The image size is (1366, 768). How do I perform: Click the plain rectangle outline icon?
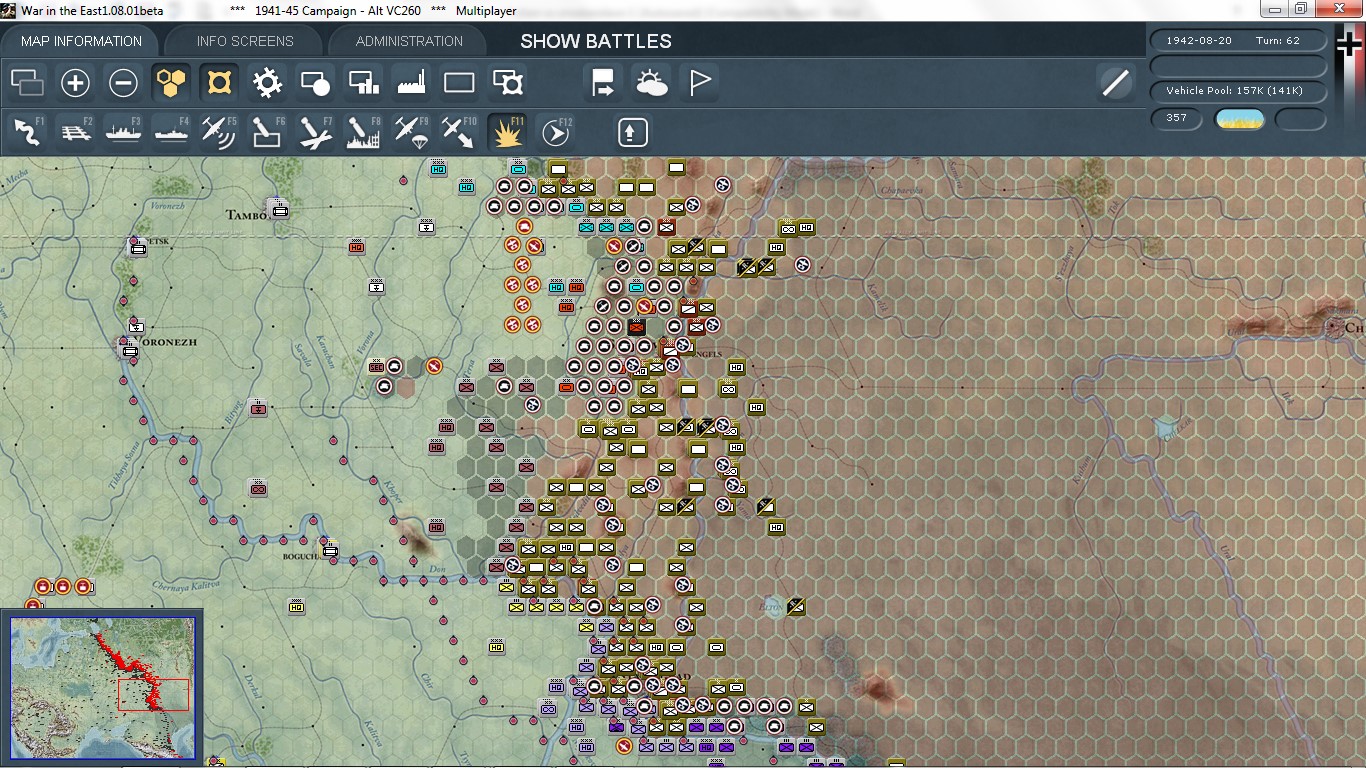pos(459,82)
